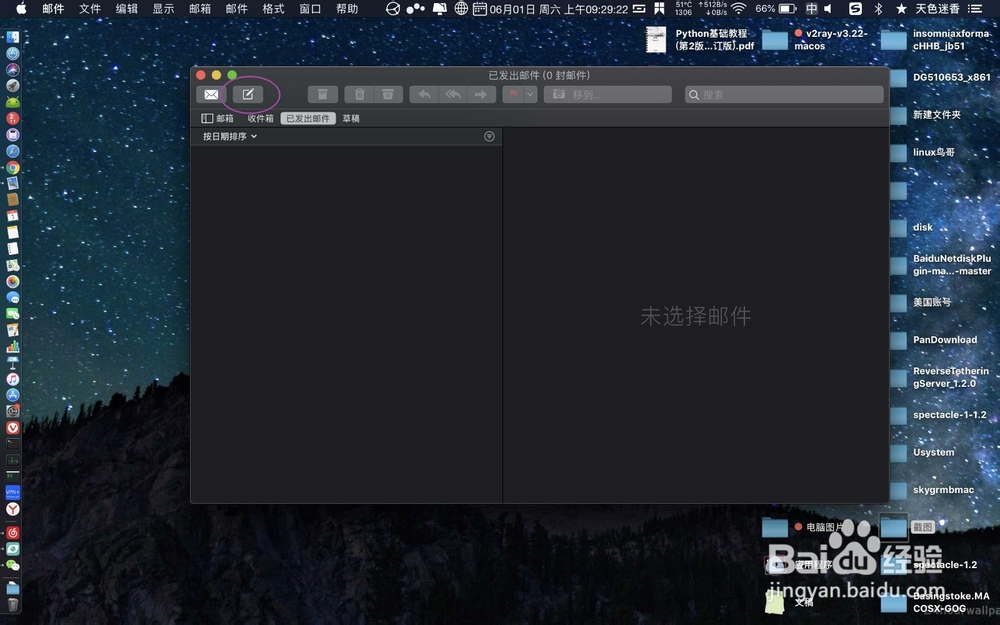1000x625 pixels.
Task: Click the Archive box toolbar icon
Action: [x=323, y=94]
